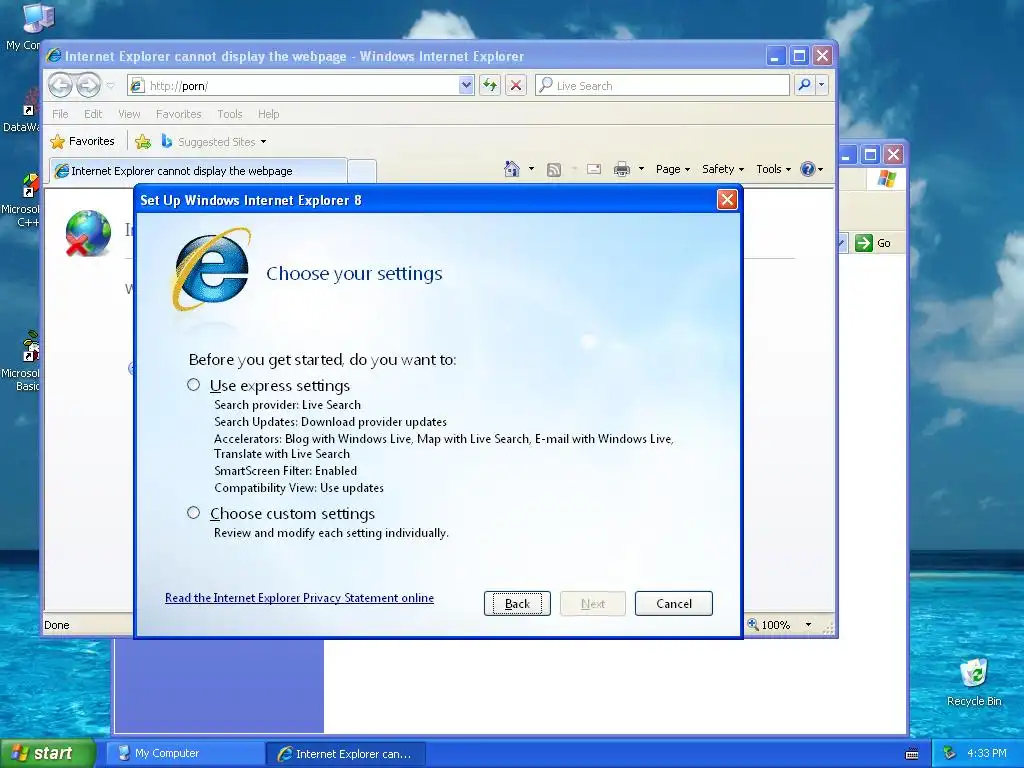Select the cannot display the webpage tab
The width and height of the screenshot is (1024, 768).
click(x=199, y=170)
